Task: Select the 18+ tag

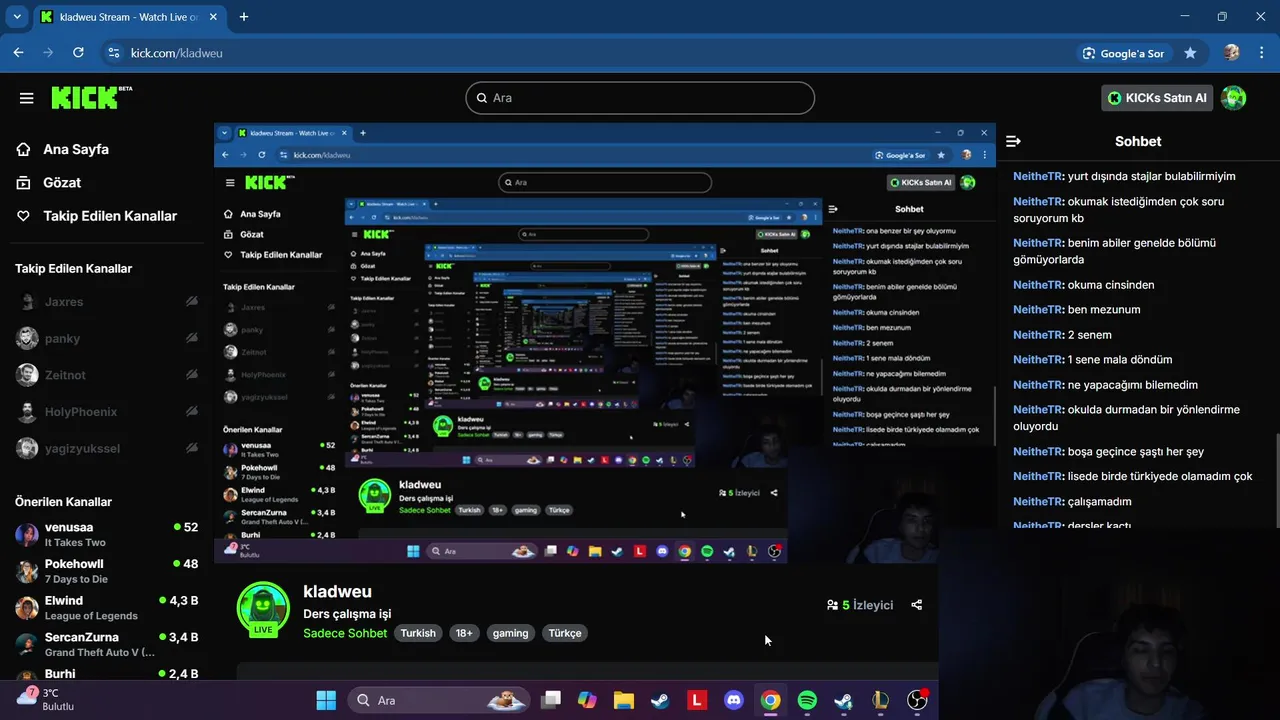Action: click(x=464, y=633)
